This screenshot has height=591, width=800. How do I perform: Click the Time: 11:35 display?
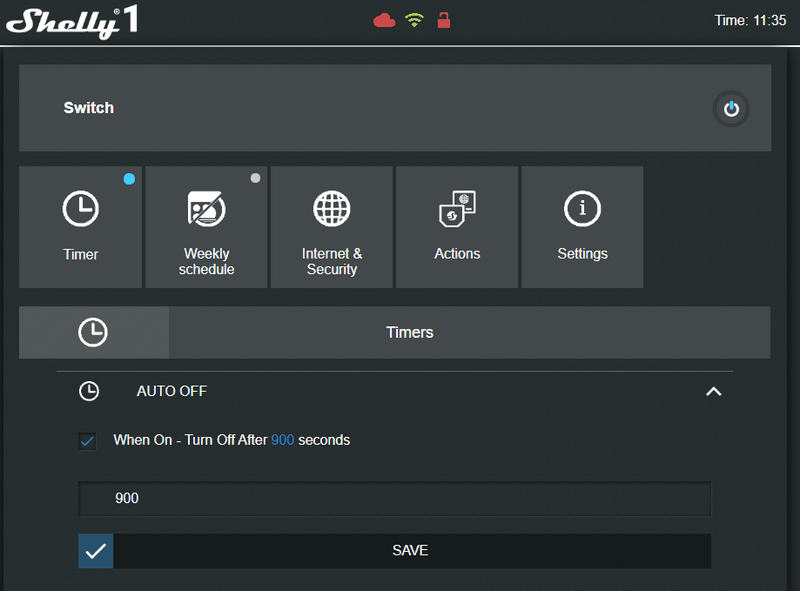point(750,20)
